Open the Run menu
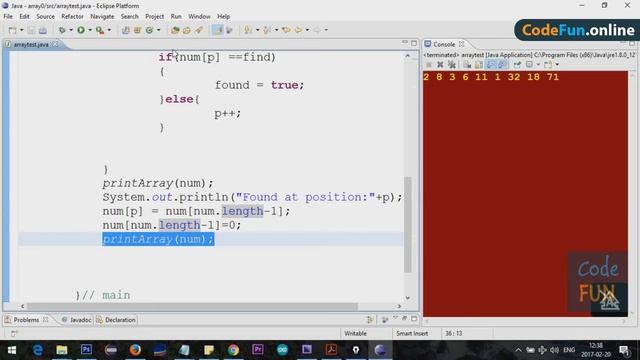Image resolution: width=640 pixels, height=360 pixels. point(176,16)
